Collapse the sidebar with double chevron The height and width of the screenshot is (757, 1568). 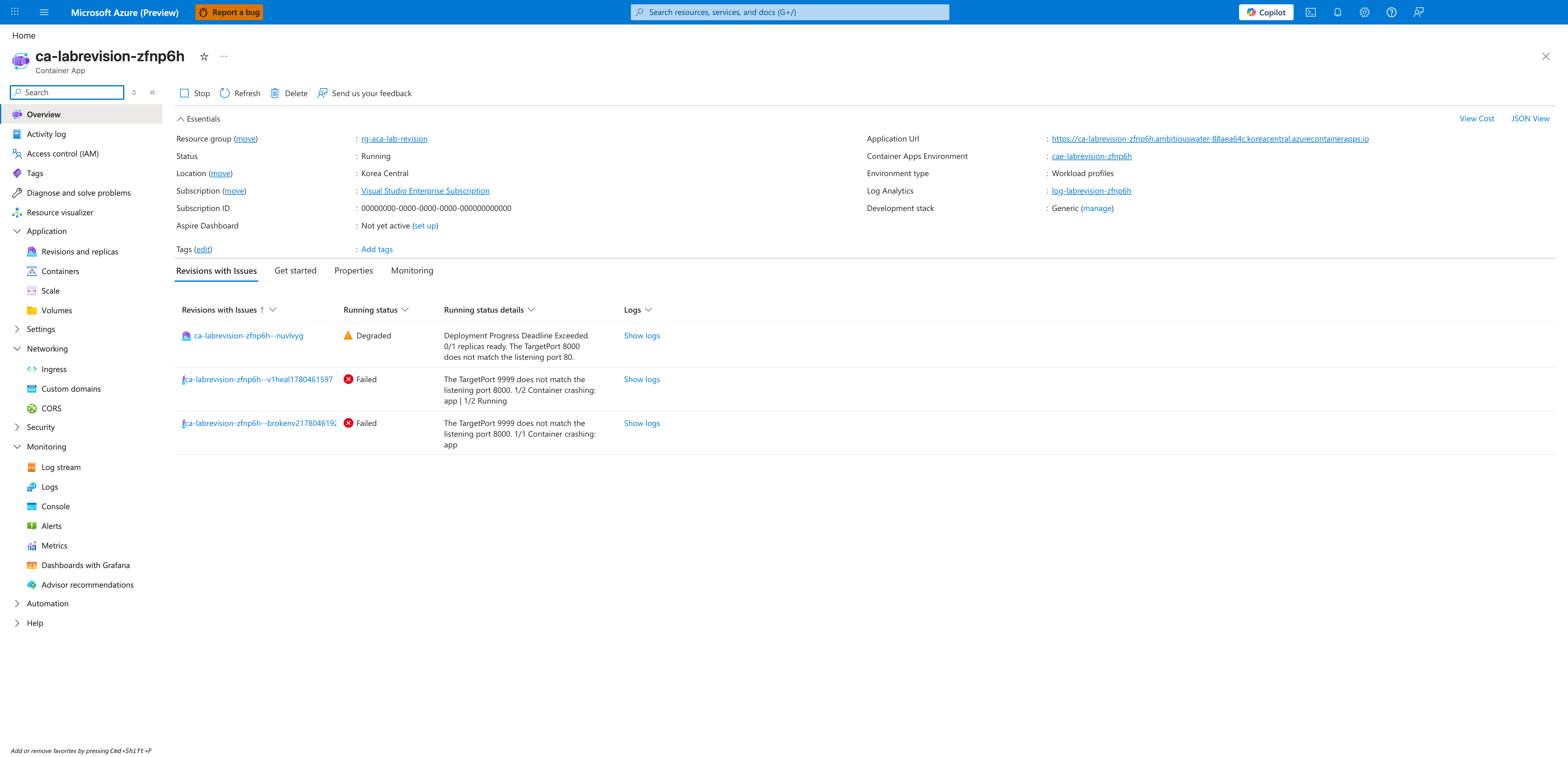point(153,92)
